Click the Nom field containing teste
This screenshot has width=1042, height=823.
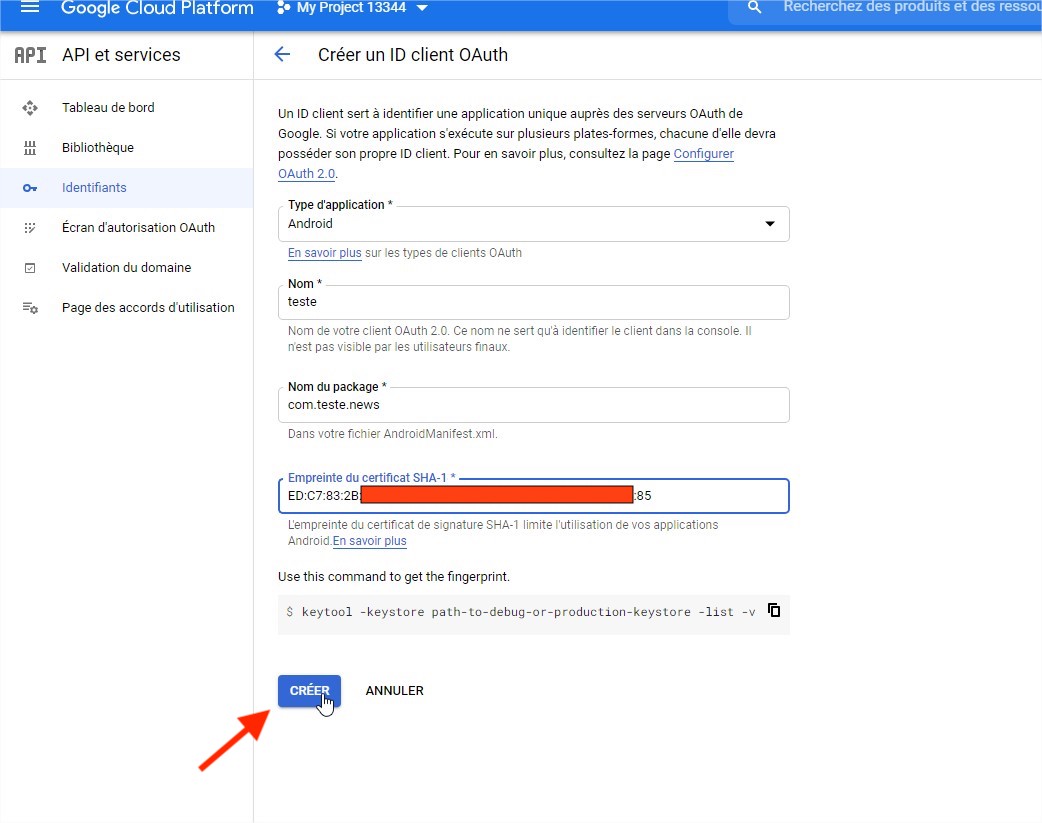click(534, 302)
